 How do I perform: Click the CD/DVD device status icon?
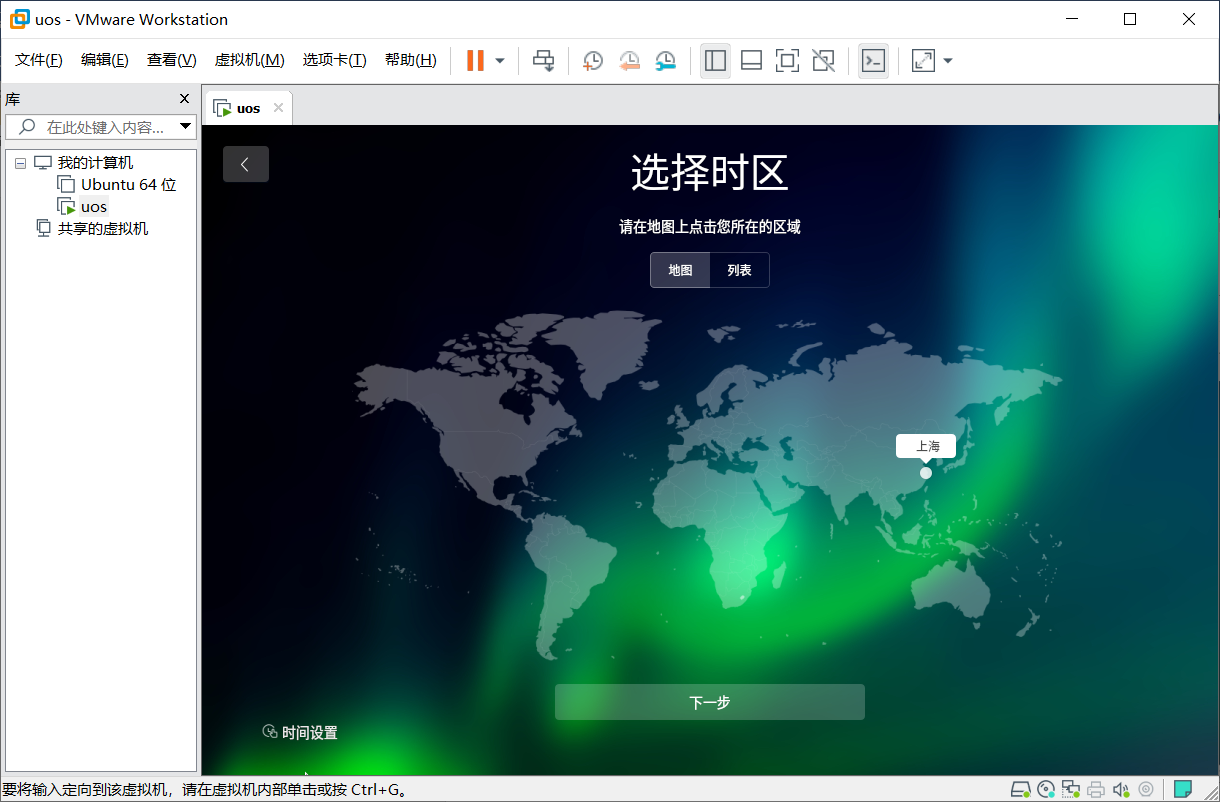(1046, 789)
